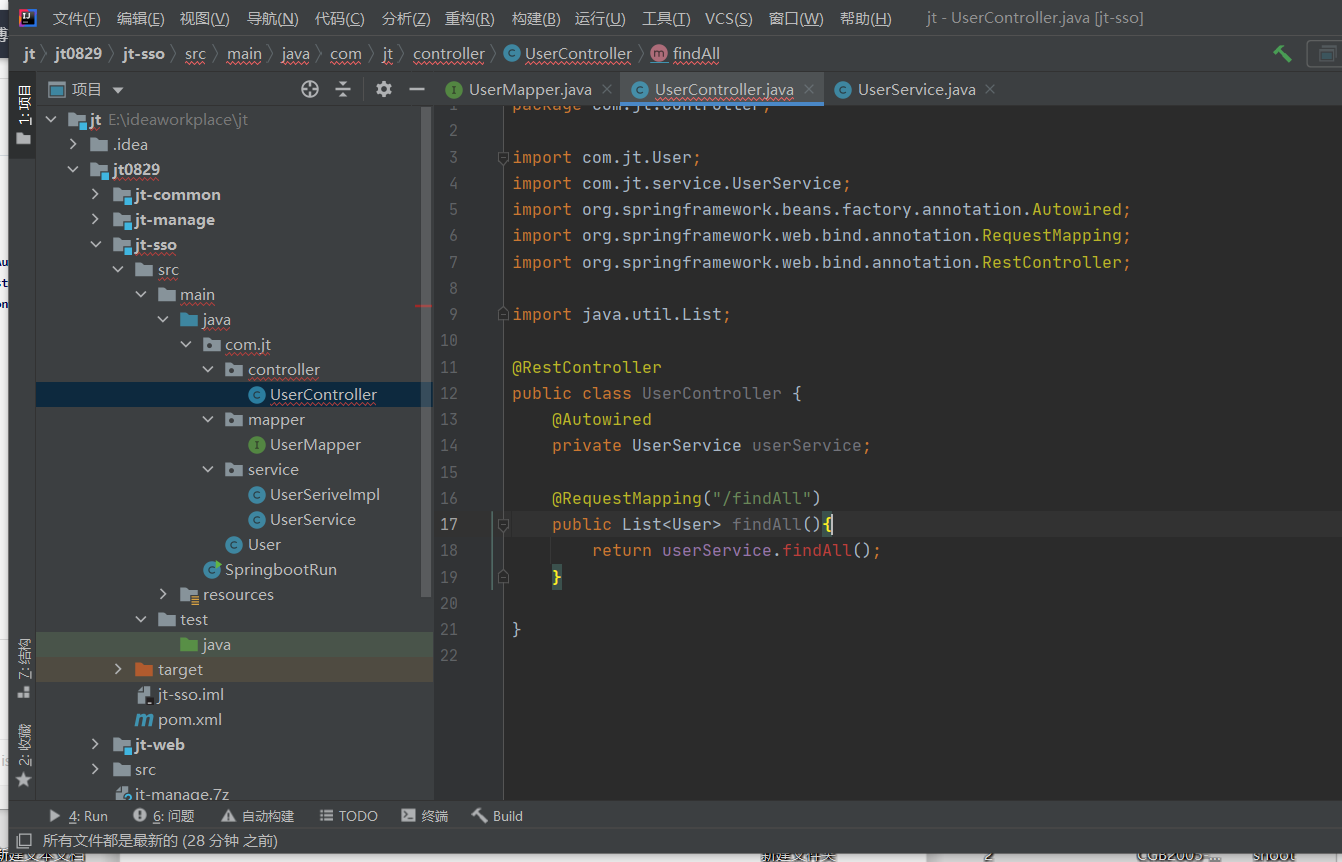Open project panel settings gear
Viewport: 1342px width, 862px height.
click(384, 89)
